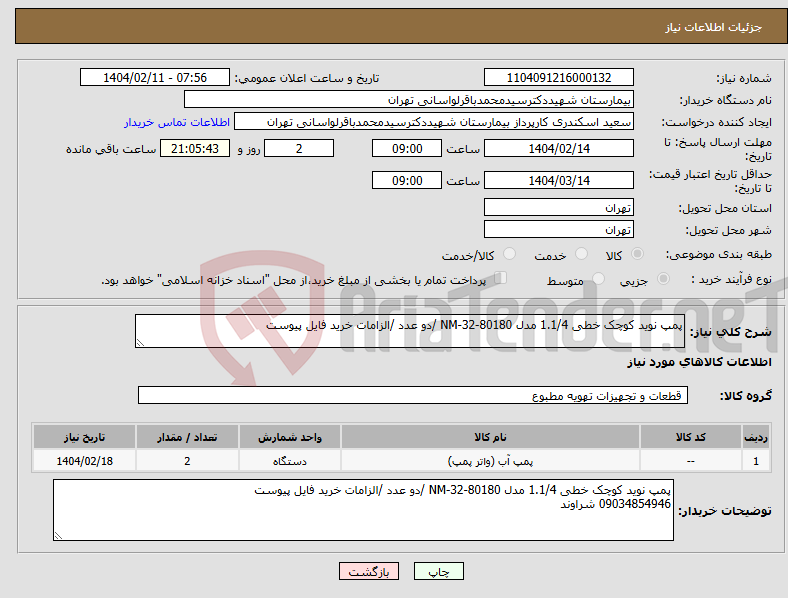
Task: Click the واحد شمارش column header
Action: [x=290, y=437]
